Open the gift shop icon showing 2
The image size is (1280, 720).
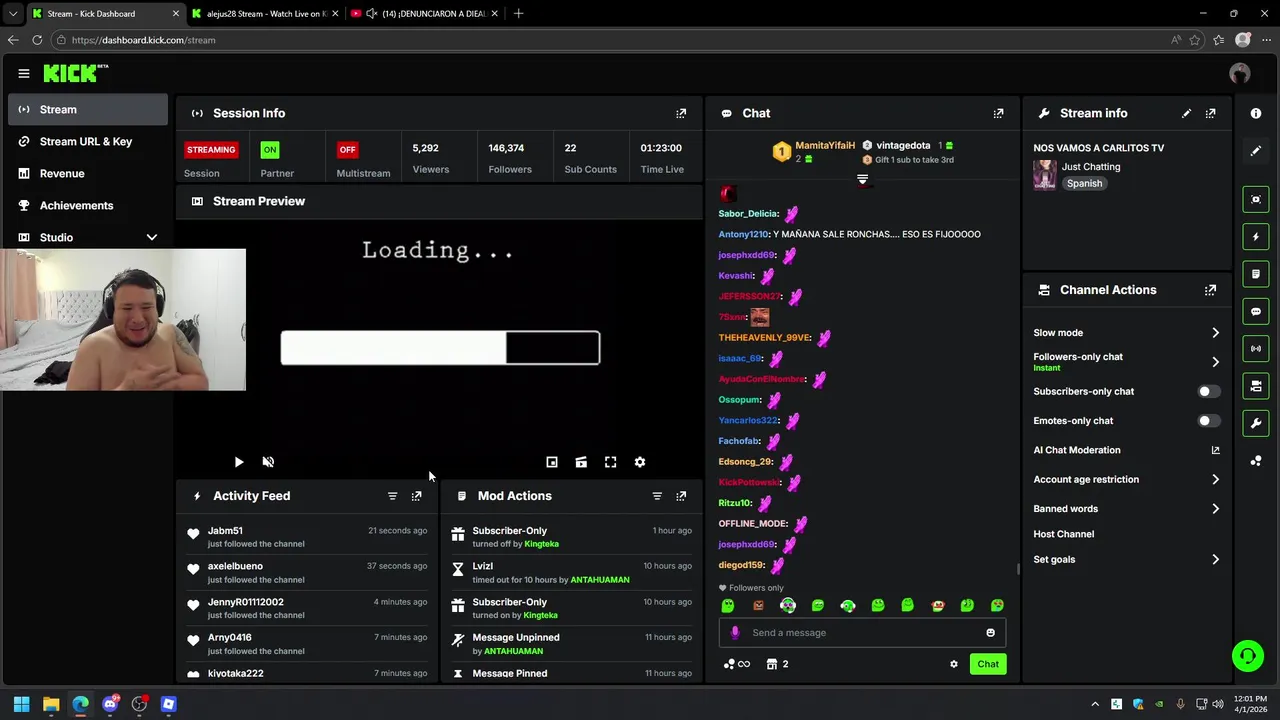[777, 664]
